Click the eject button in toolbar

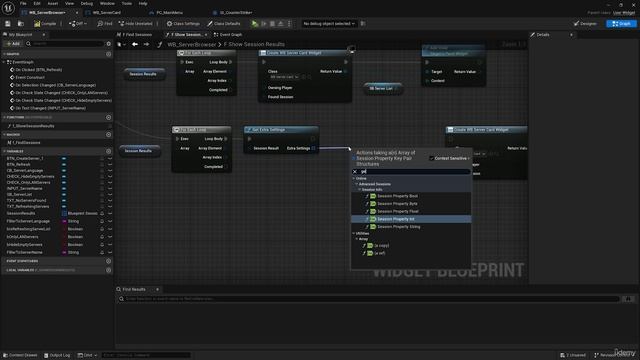coord(281,24)
